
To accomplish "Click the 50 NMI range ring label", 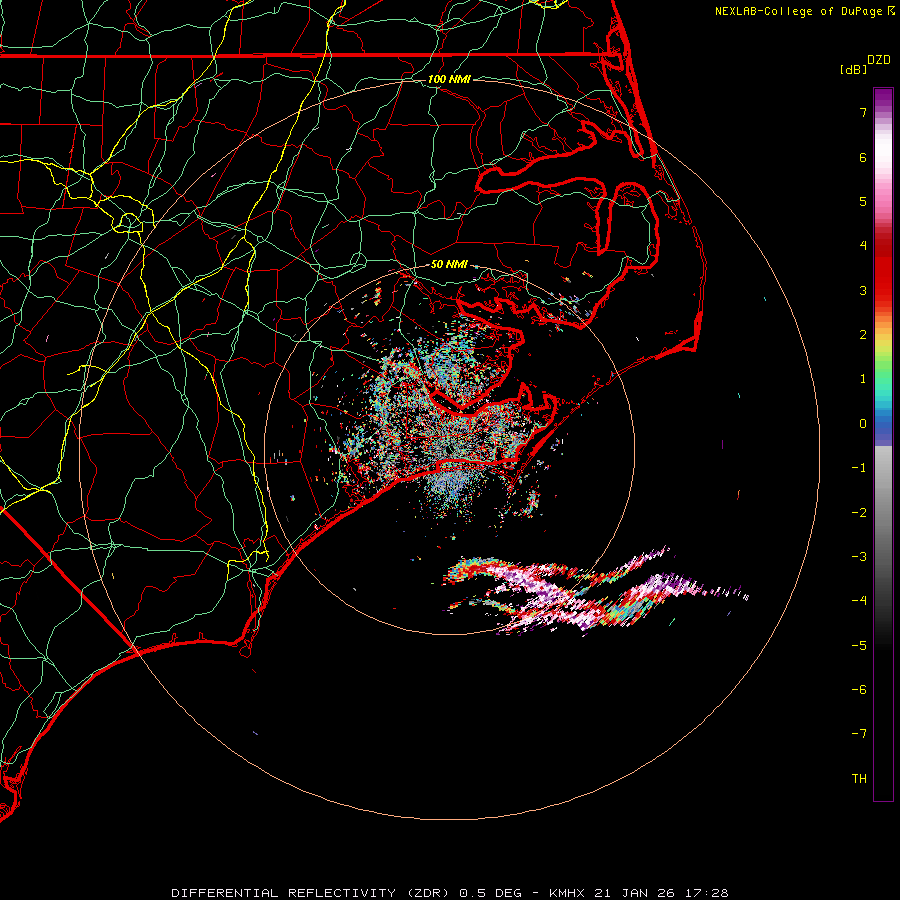I will point(449,264).
